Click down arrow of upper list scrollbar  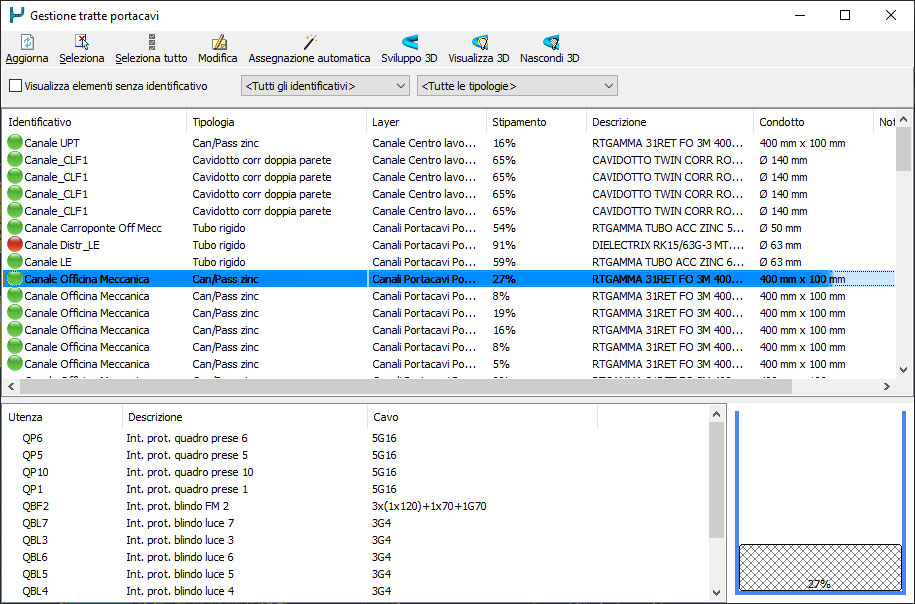(x=903, y=369)
